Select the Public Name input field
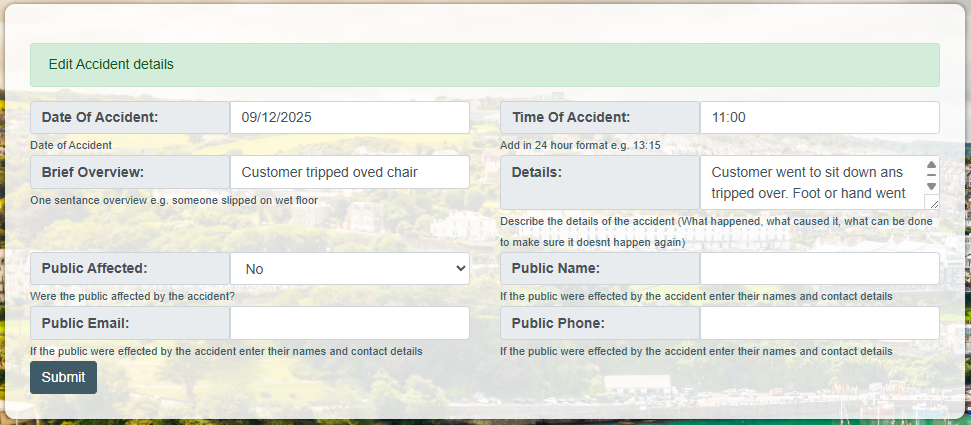The height and width of the screenshot is (425, 971). pos(819,268)
